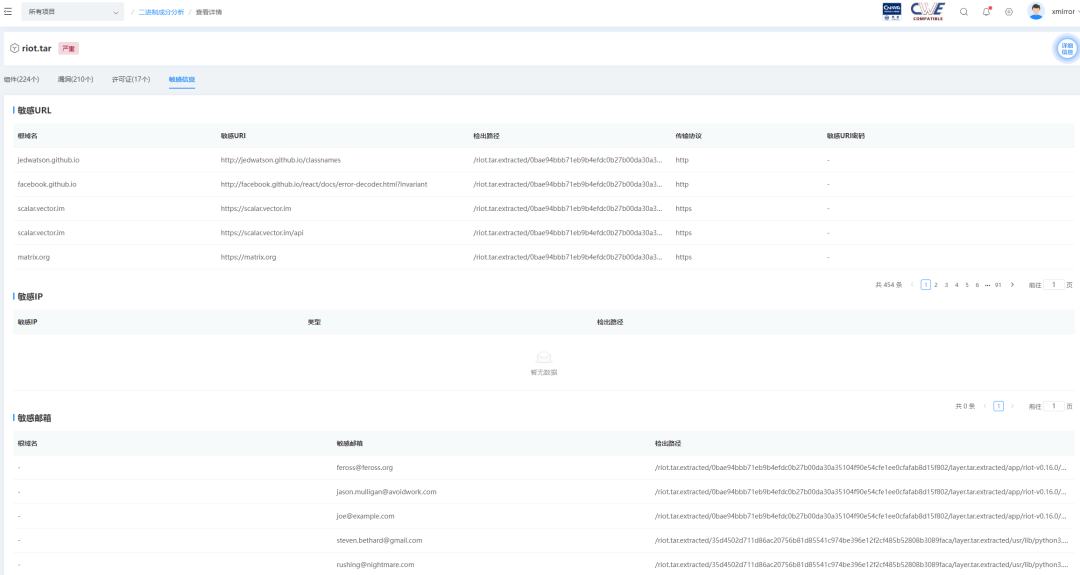The height and width of the screenshot is (575, 1080).
Task: Click next arrow in 敏感IP pagination
Action: tap(1012, 406)
